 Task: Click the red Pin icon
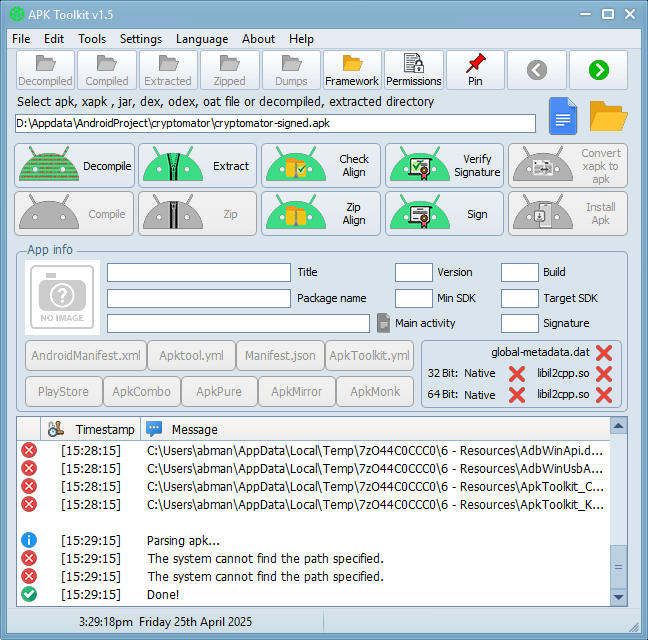(x=475, y=70)
